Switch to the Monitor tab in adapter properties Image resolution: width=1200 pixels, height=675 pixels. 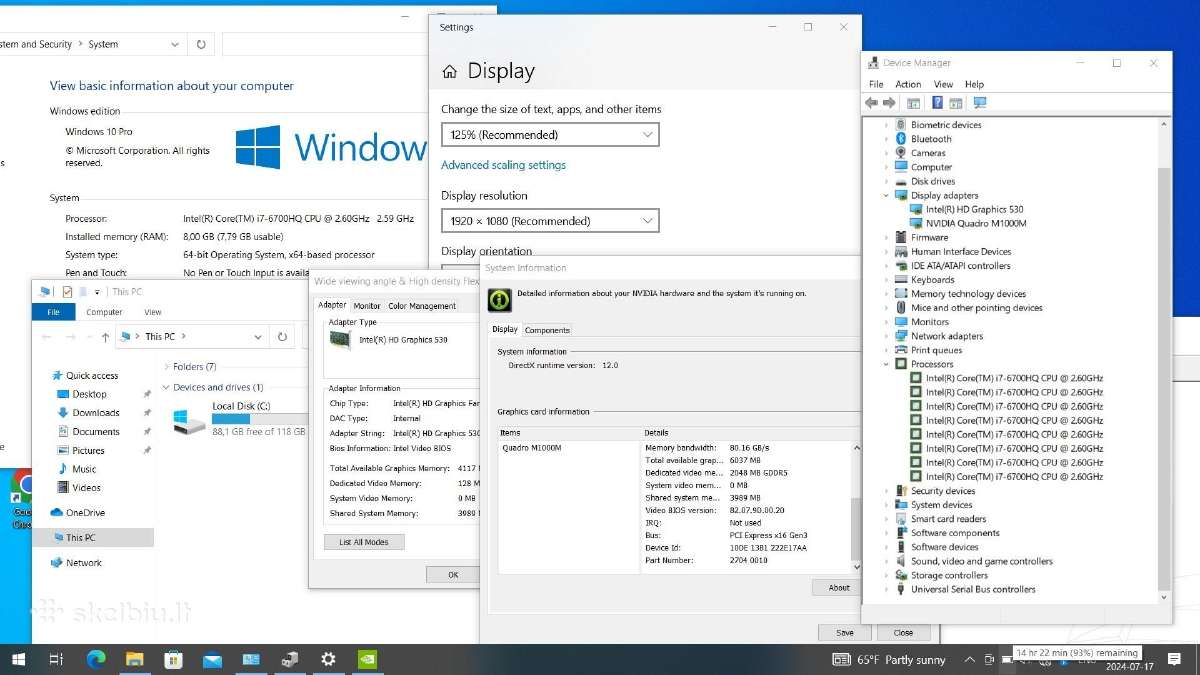click(x=367, y=306)
